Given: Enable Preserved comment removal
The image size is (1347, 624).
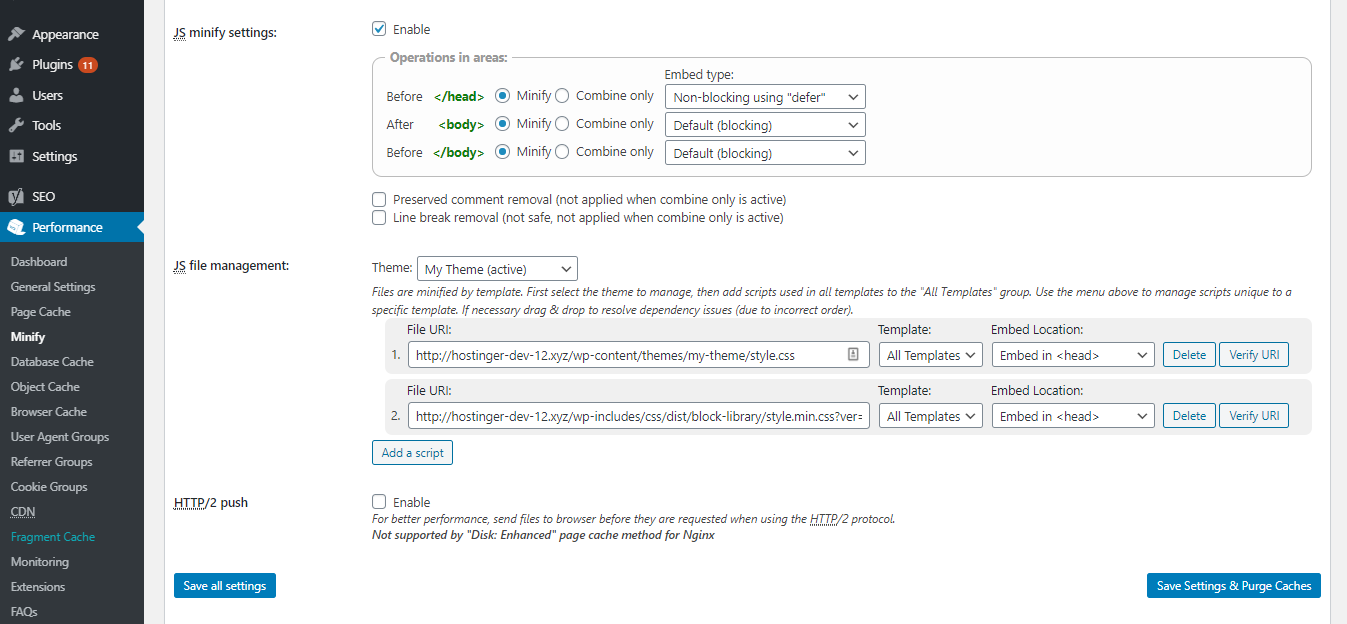Looking at the screenshot, I should [379, 199].
